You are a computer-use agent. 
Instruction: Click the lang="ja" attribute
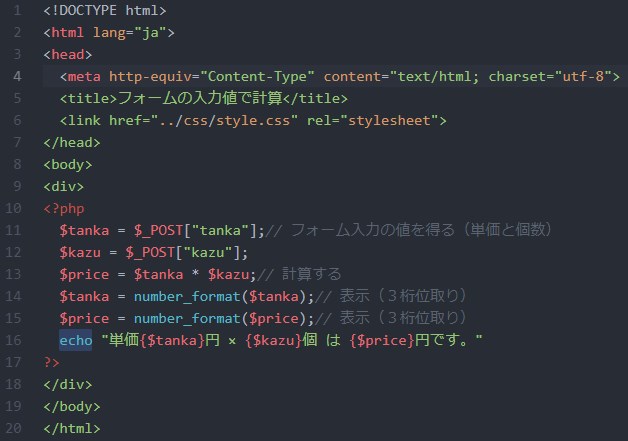point(137,33)
